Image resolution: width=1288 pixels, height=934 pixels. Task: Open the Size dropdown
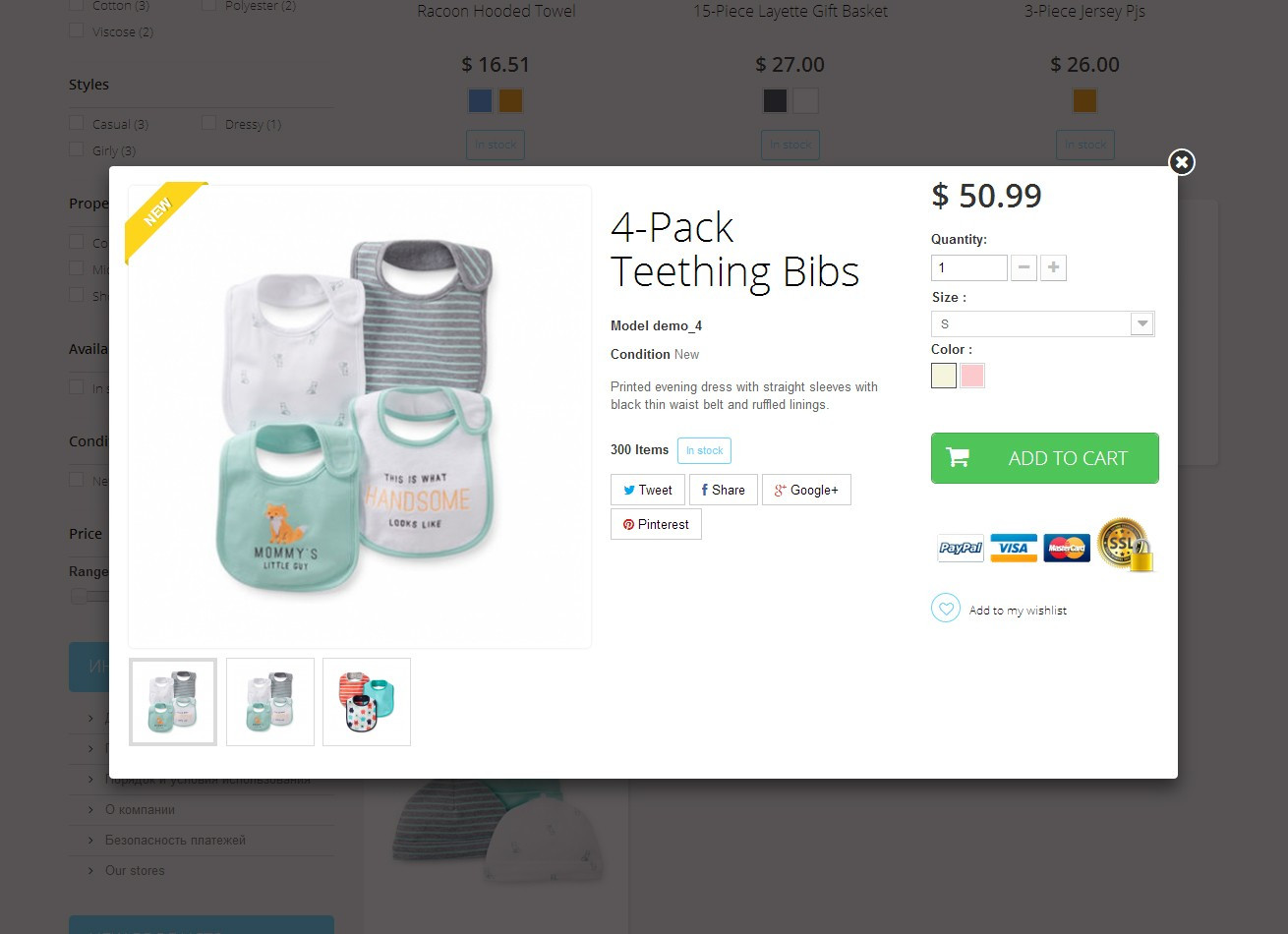pyautogui.click(x=1042, y=323)
